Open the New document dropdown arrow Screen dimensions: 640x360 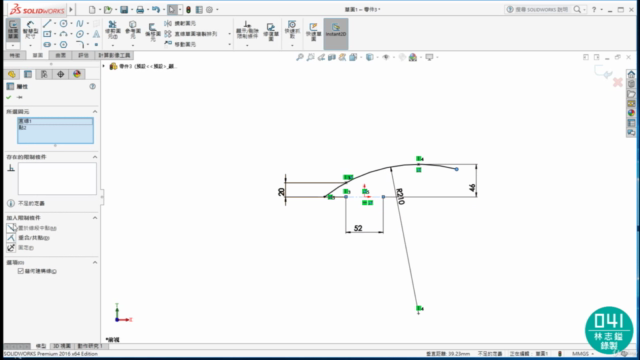pyautogui.click(x=100, y=9)
